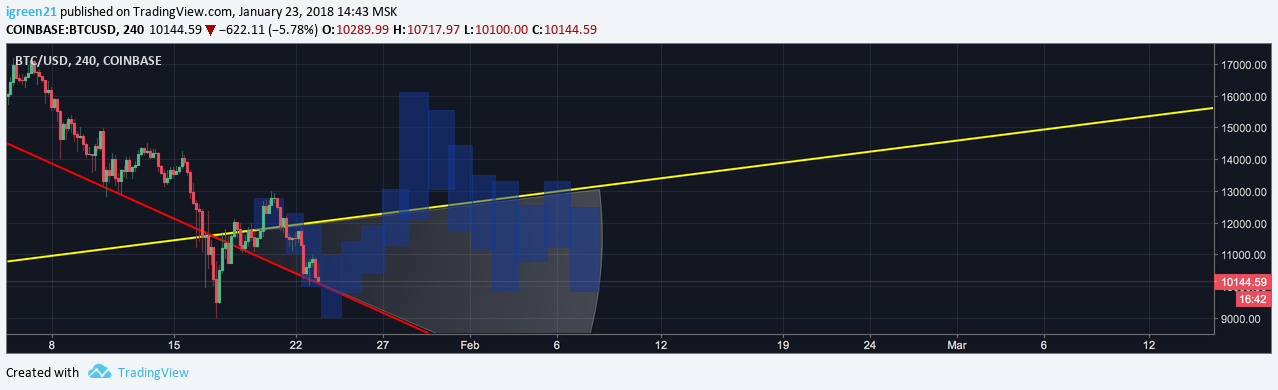This screenshot has width=1278, height=390.
Task: Click the 19 date label on time axis
Action: point(782,345)
